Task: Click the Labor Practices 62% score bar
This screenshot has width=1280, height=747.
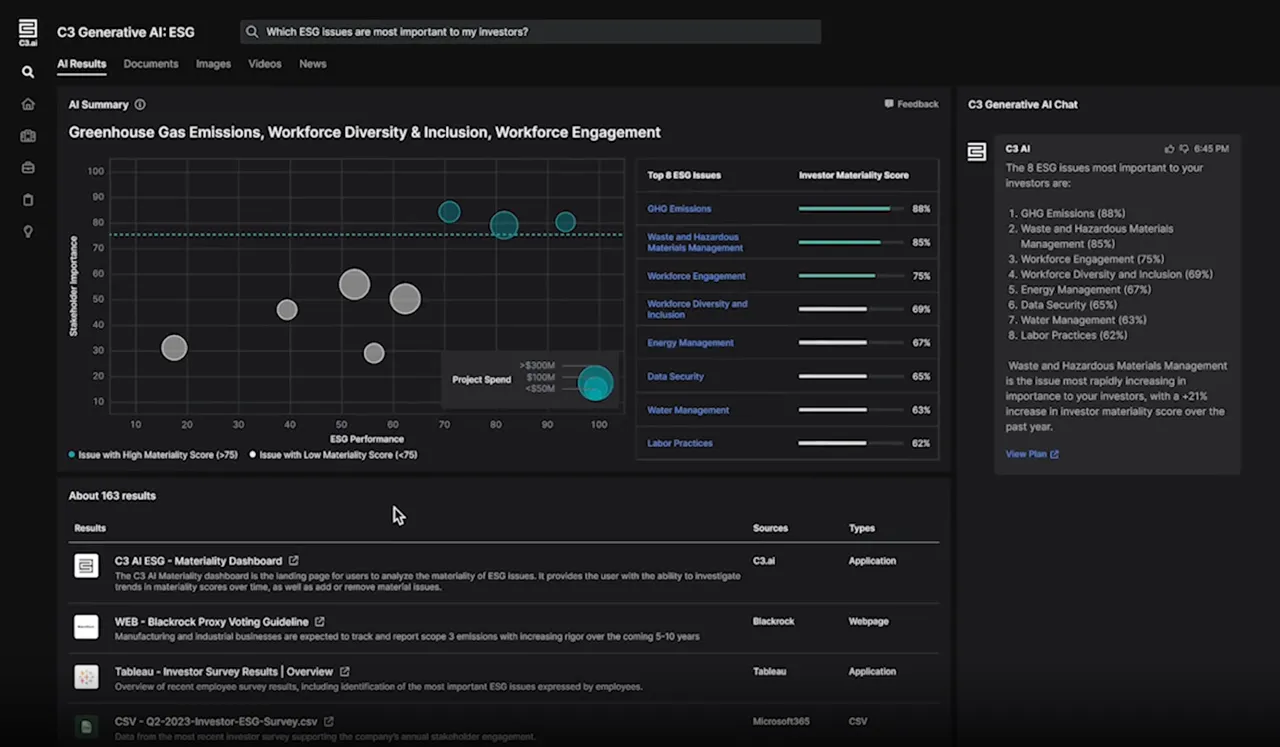Action: [x=851, y=443]
